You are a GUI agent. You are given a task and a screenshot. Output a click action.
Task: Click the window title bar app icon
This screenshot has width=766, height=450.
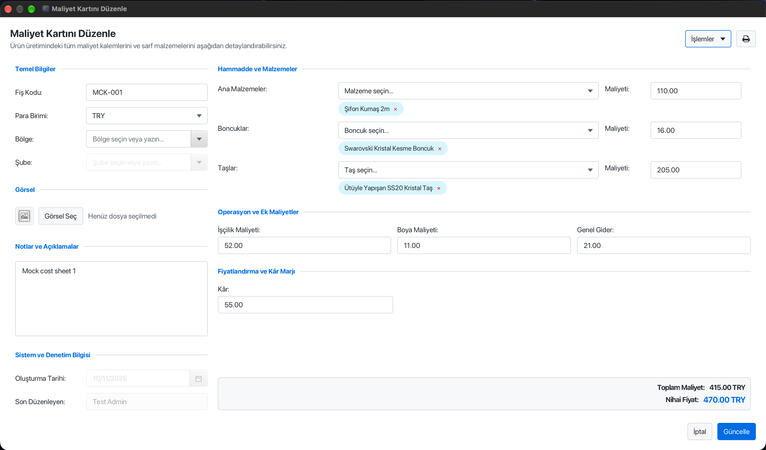pos(45,9)
